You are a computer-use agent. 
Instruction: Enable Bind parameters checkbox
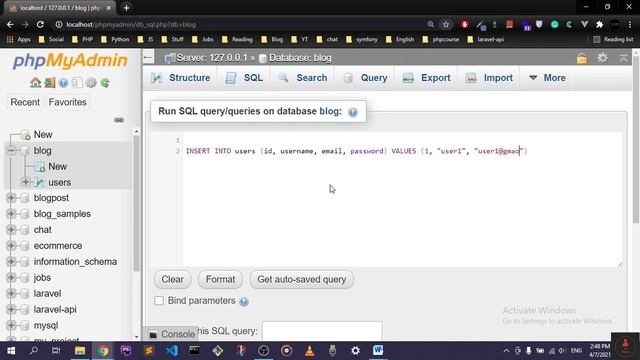click(x=159, y=301)
